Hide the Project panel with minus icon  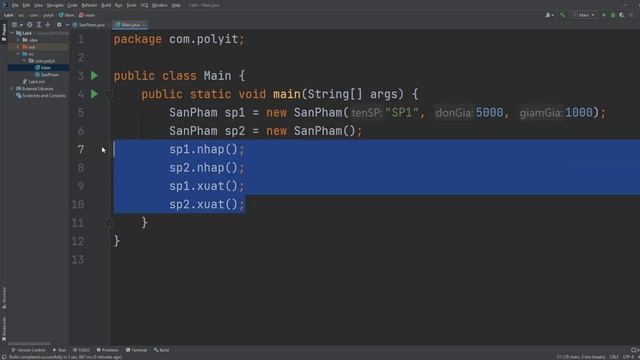[x=67, y=25]
